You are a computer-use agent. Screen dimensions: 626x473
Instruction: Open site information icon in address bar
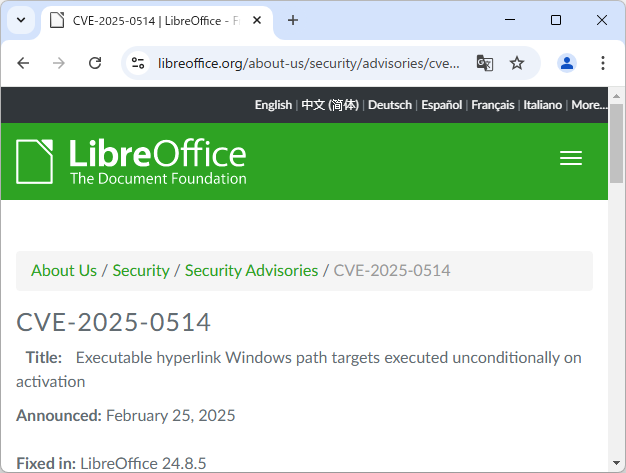(139, 63)
